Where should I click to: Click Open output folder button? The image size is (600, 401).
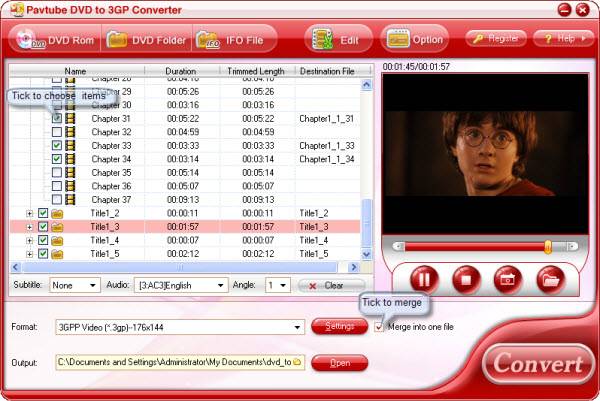pyautogui.click(x=339, y=363)
